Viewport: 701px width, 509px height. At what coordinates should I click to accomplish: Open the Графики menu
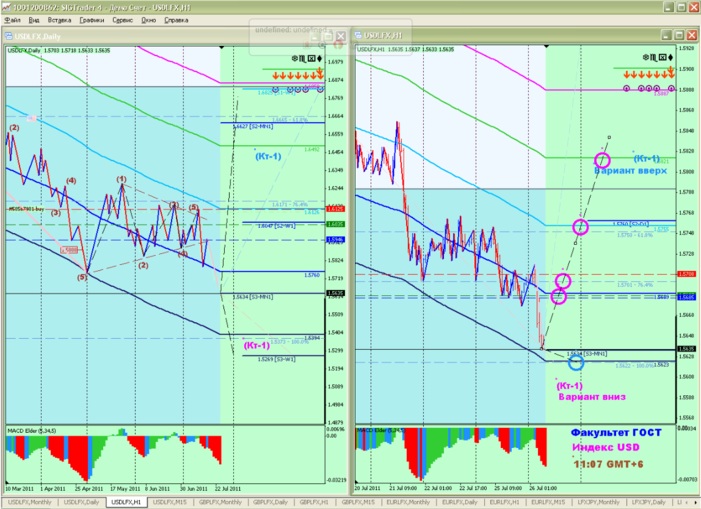[x=92, y=20]
